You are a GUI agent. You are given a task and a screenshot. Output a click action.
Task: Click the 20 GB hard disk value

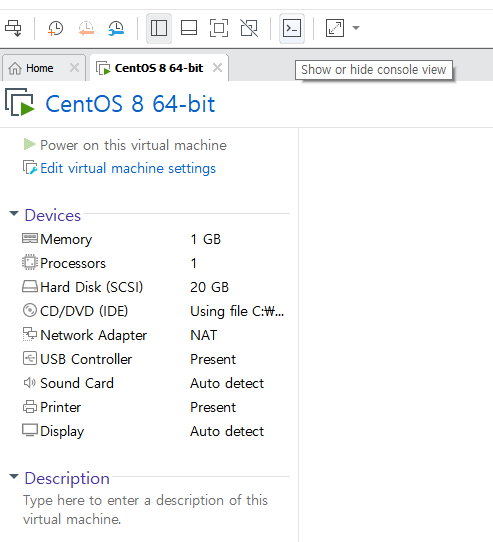click(x=210, y=287)
